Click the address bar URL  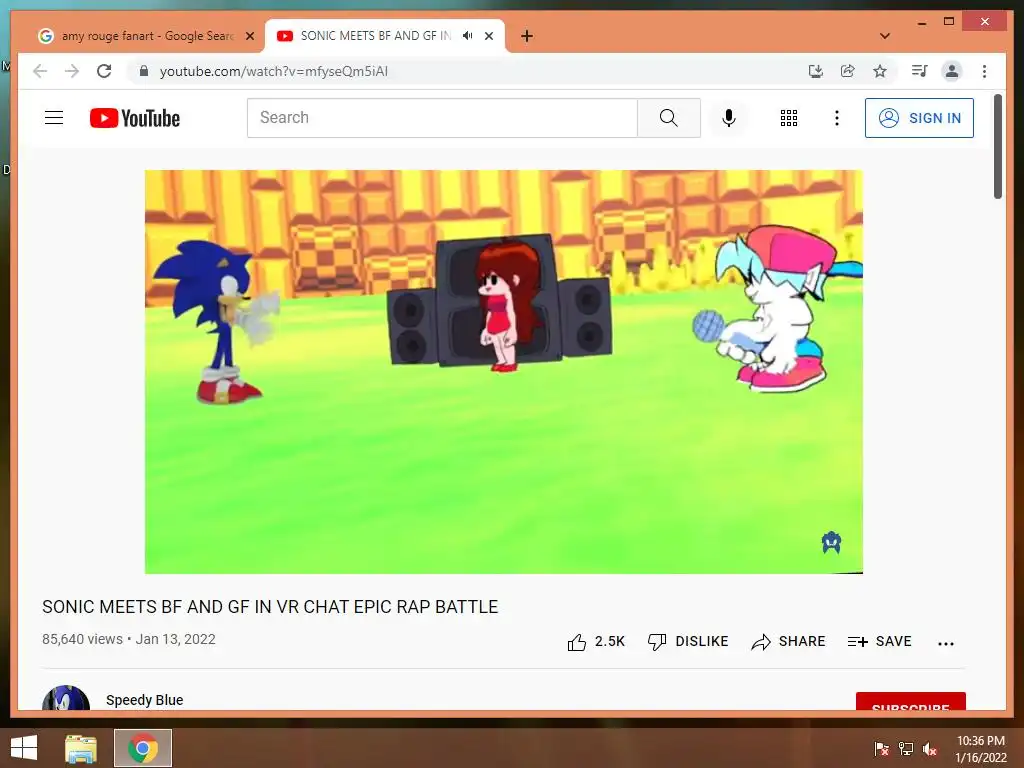point(274,71)
